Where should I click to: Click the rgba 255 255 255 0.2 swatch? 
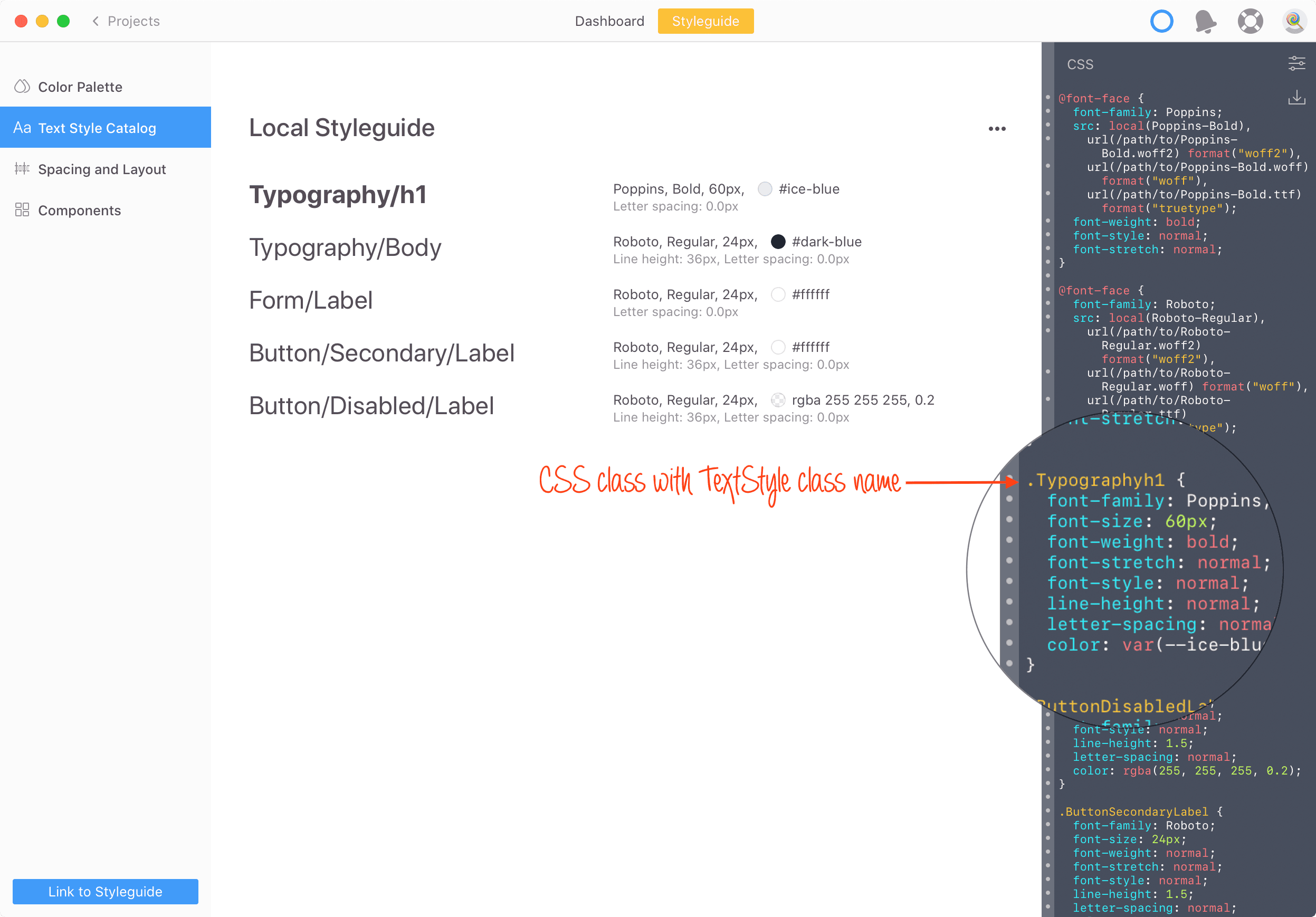point(778,400)
